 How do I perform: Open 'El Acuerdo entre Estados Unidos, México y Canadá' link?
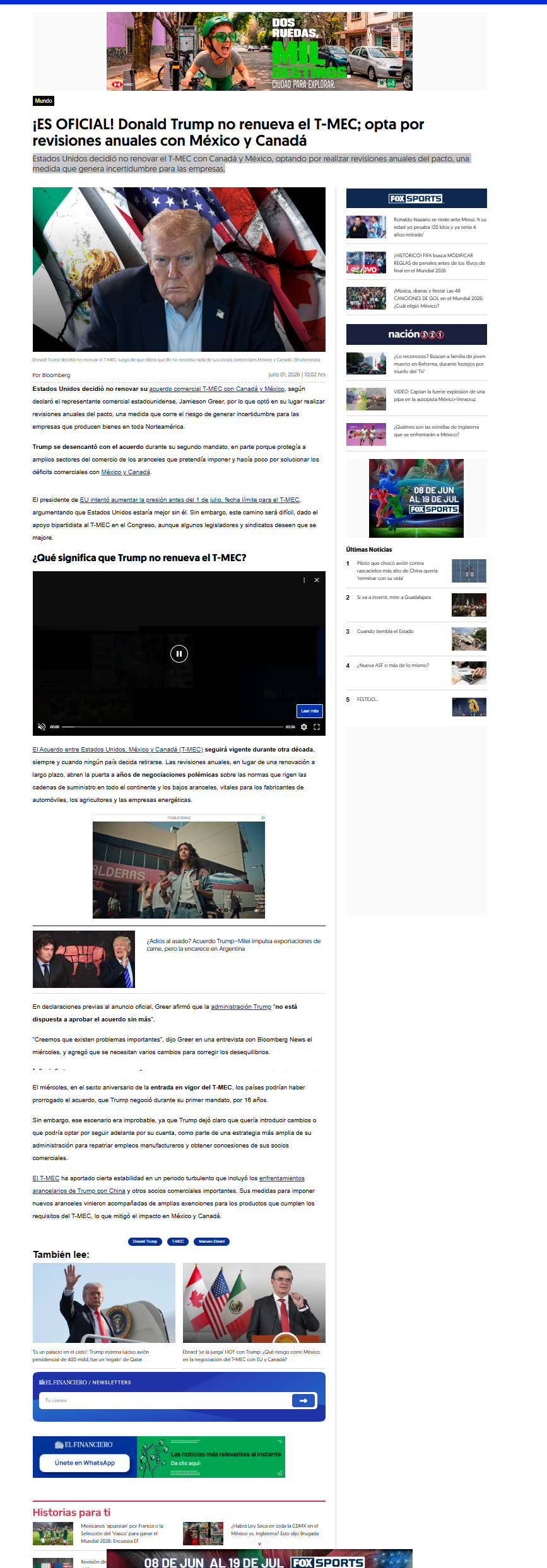[118, 750]
